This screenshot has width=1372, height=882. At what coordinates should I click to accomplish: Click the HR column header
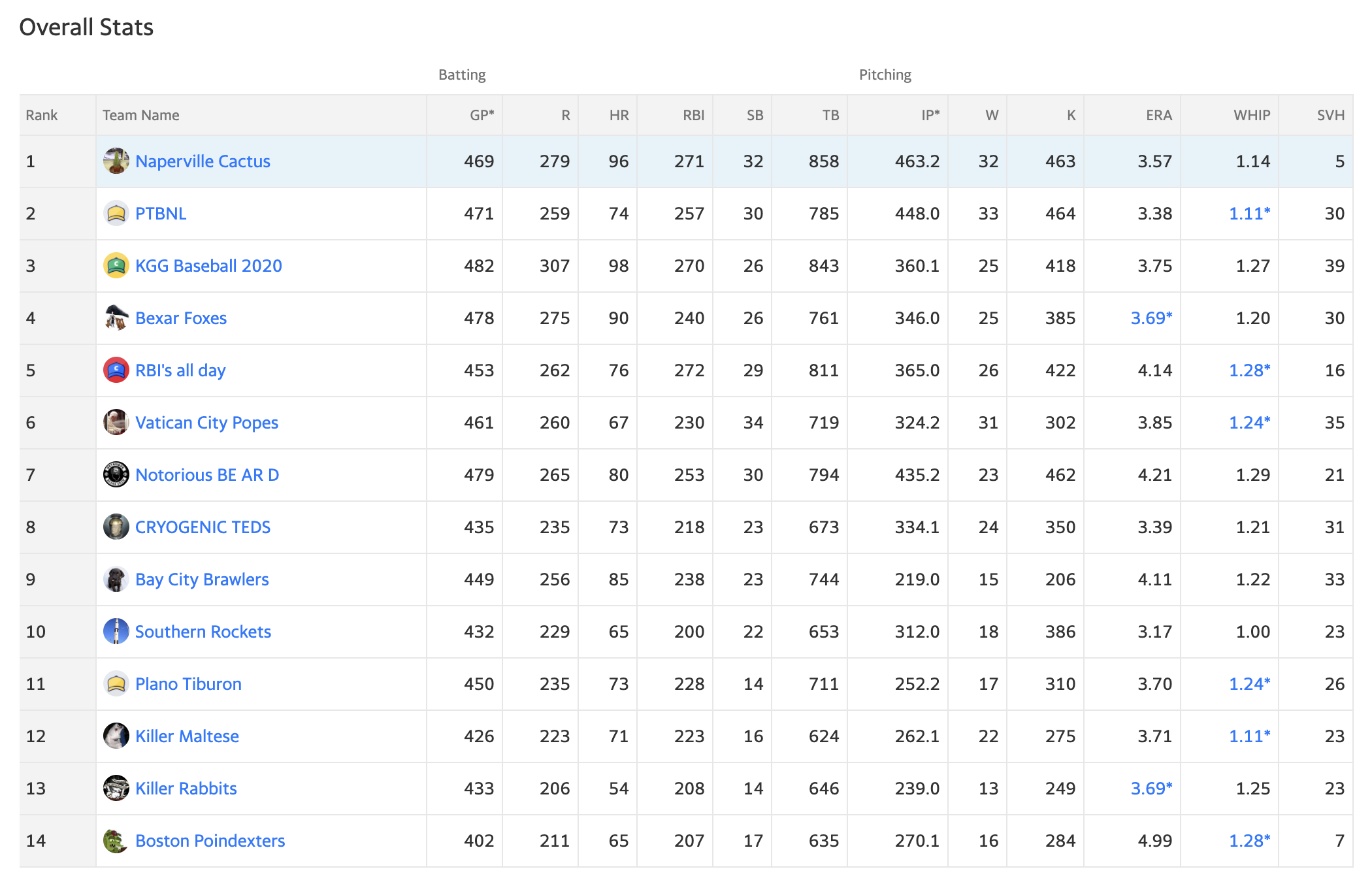tap(619, 115)
